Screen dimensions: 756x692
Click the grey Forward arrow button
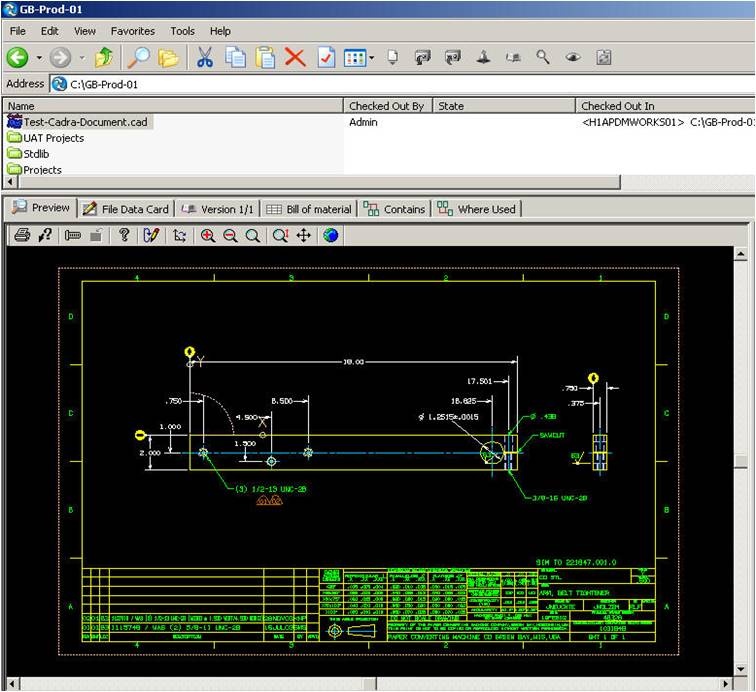tap(60, 58)
